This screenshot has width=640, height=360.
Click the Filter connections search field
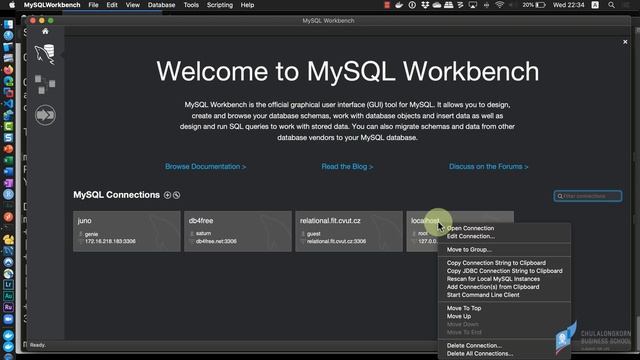tap(588, 196)
